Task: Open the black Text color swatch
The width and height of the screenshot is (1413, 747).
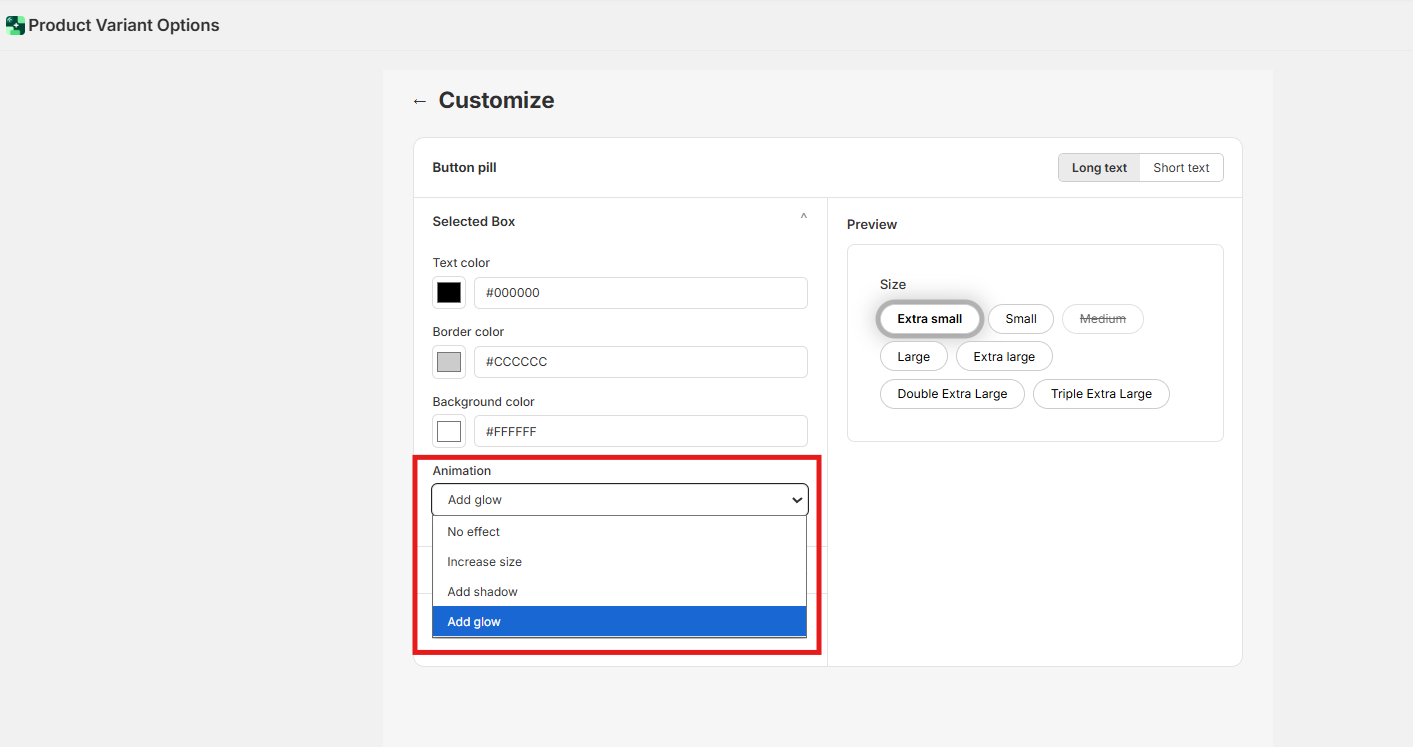Action: click(x=449, y=293)
